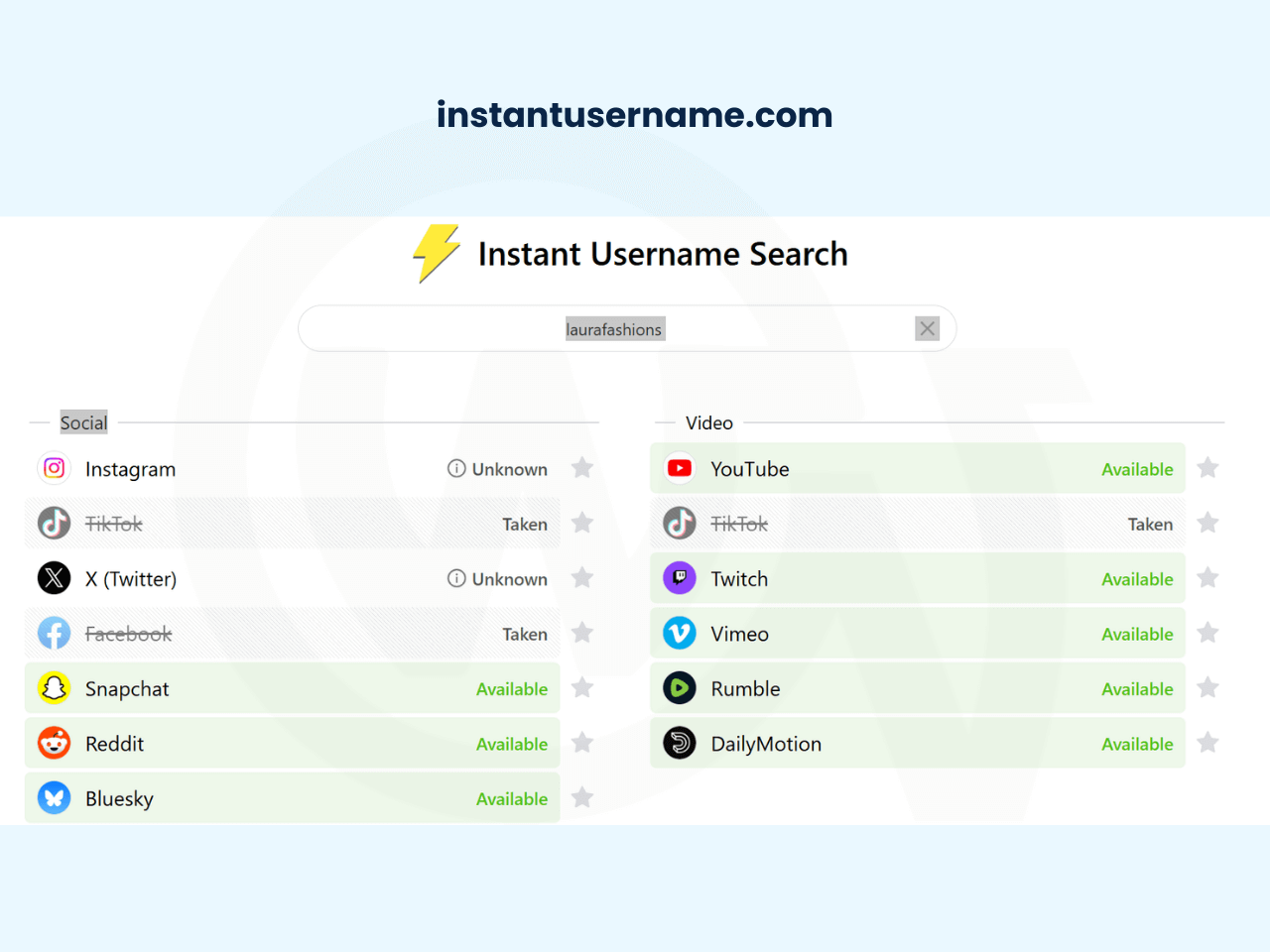Viewport: 1270px width, 952px height.
Task: Click the TikTok icon in Social list
Action: pos(55,523)
